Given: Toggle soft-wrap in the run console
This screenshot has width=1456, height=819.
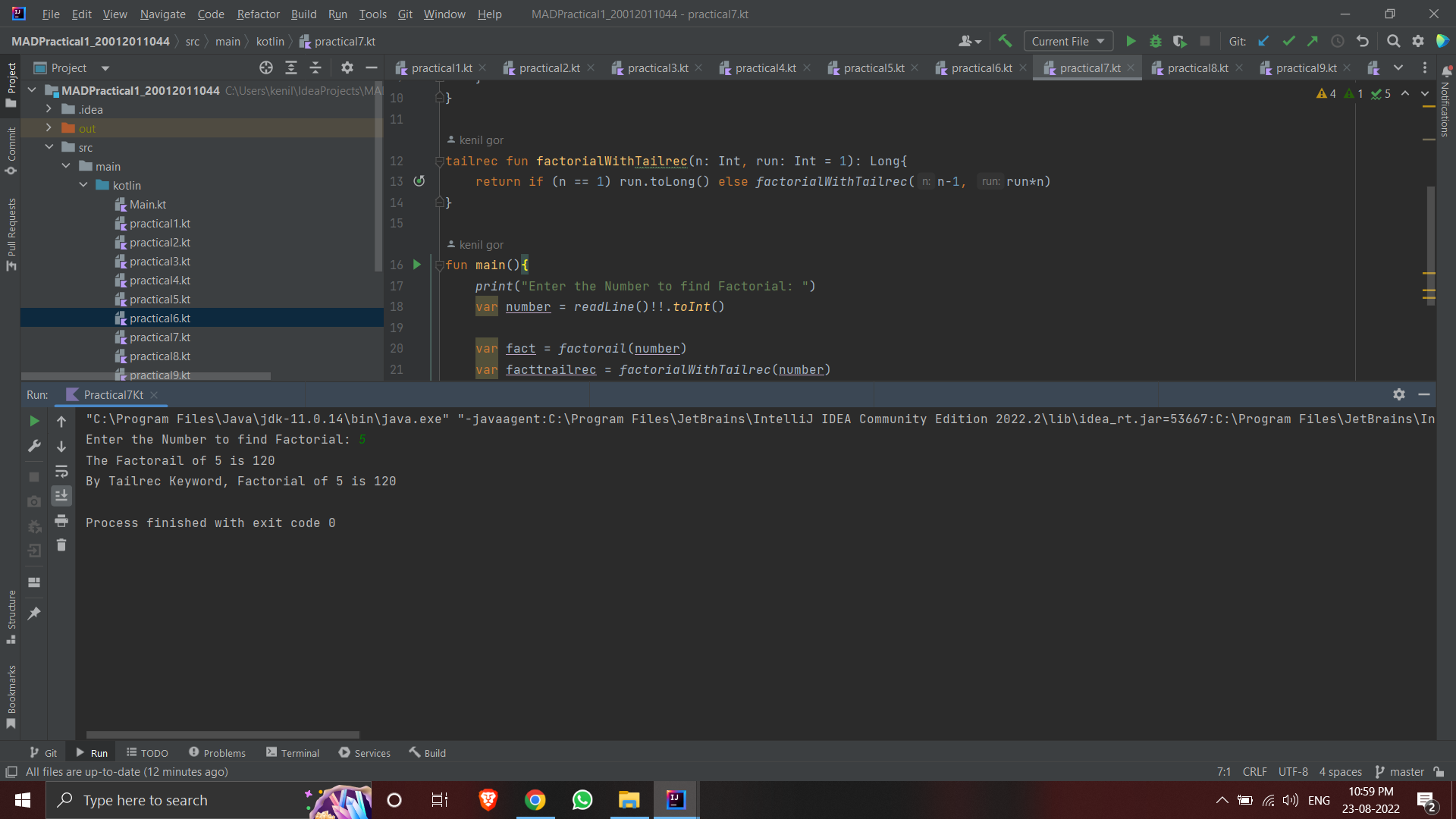Looking at the screenshot, I should (x=61, y=472).
